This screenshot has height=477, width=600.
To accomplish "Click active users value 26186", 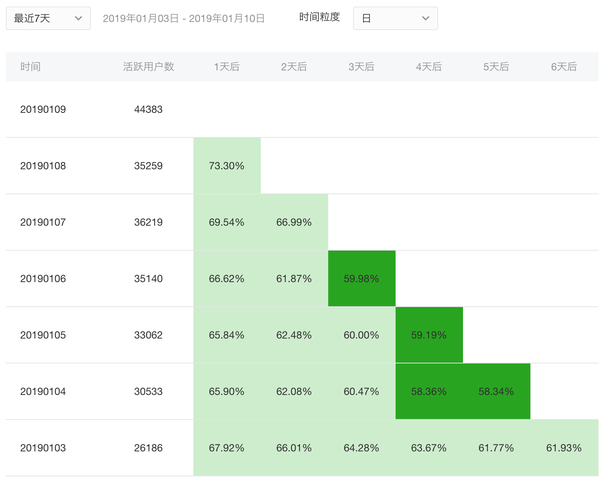I will [x=148, y=448].
